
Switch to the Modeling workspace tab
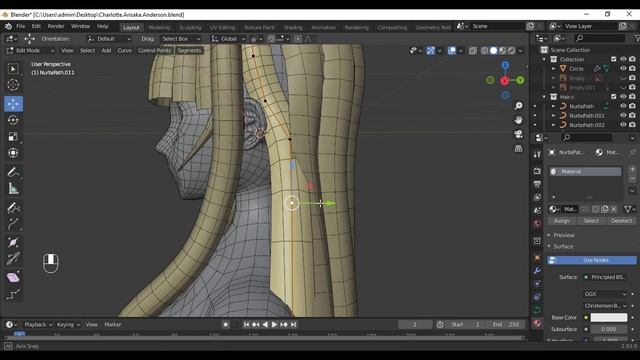pyautogui.click(x=159, y=27)
